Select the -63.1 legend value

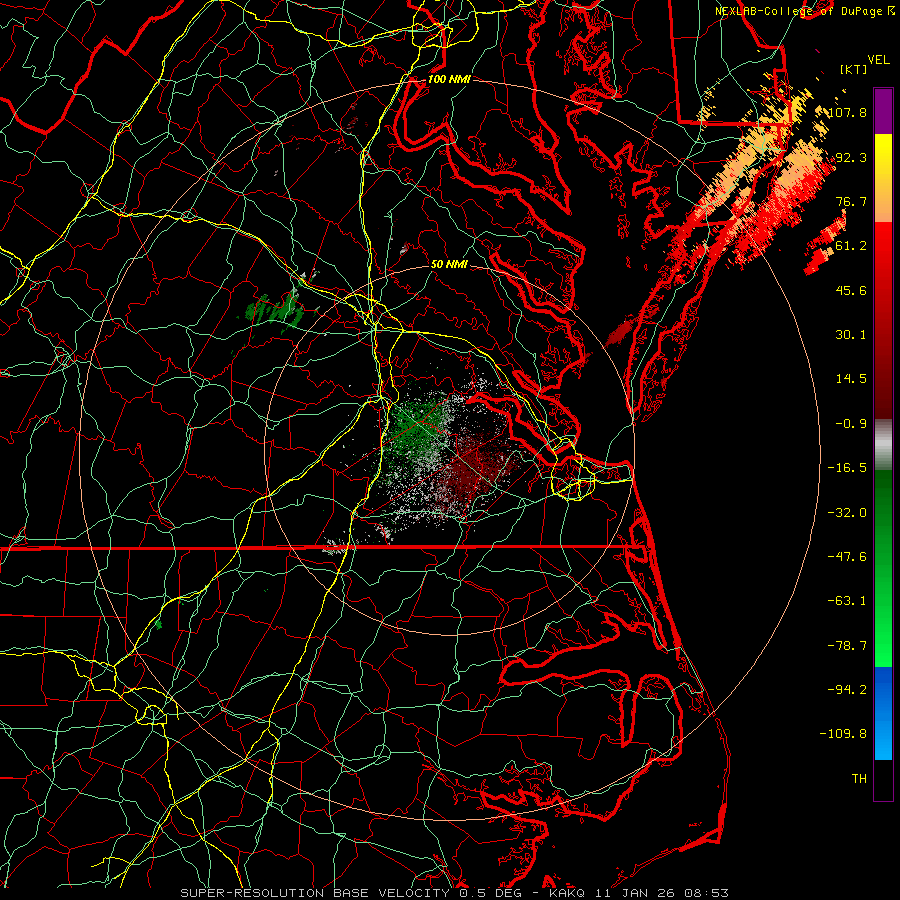pos(847,601)
